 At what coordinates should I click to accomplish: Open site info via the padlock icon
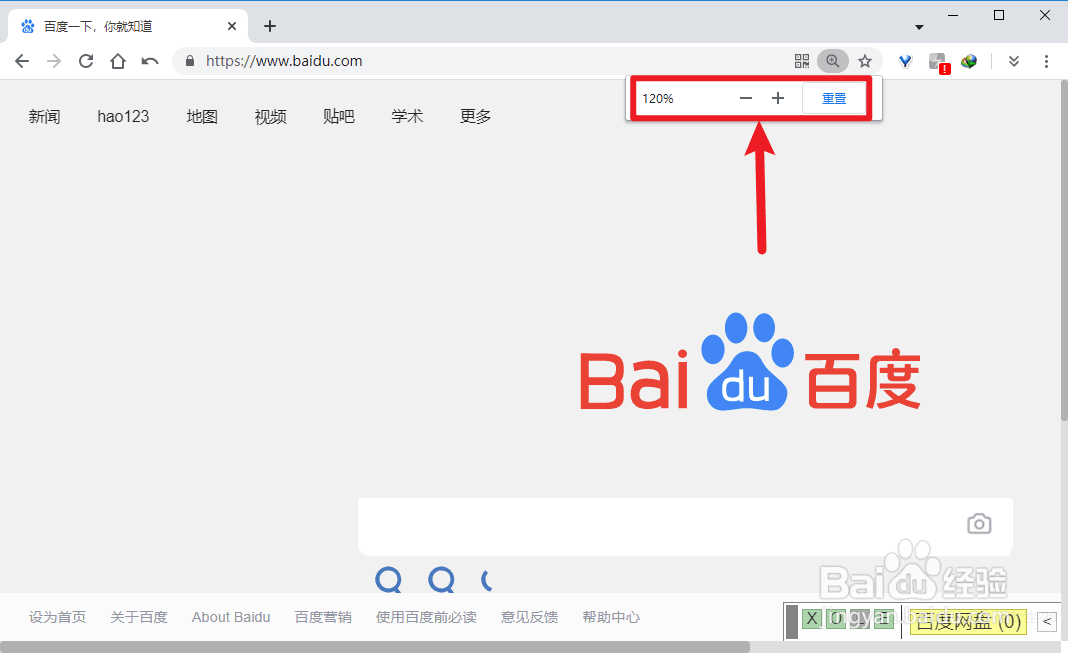[x=189, y=61]
